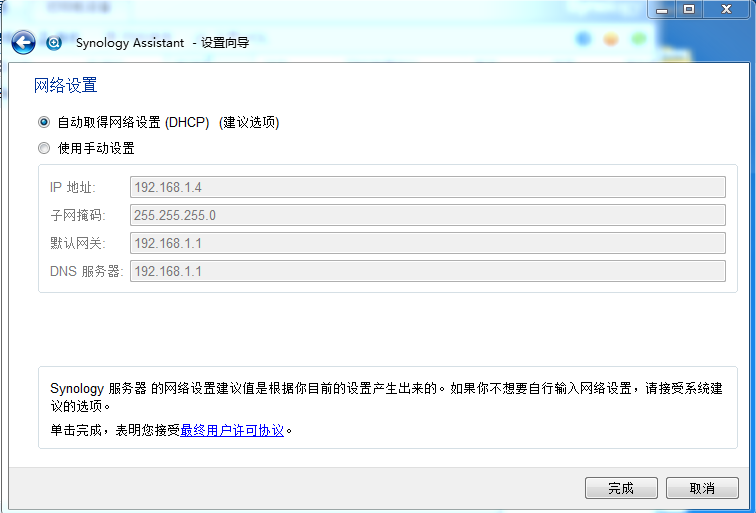Click the 默认网关 label

pos(78,243)
